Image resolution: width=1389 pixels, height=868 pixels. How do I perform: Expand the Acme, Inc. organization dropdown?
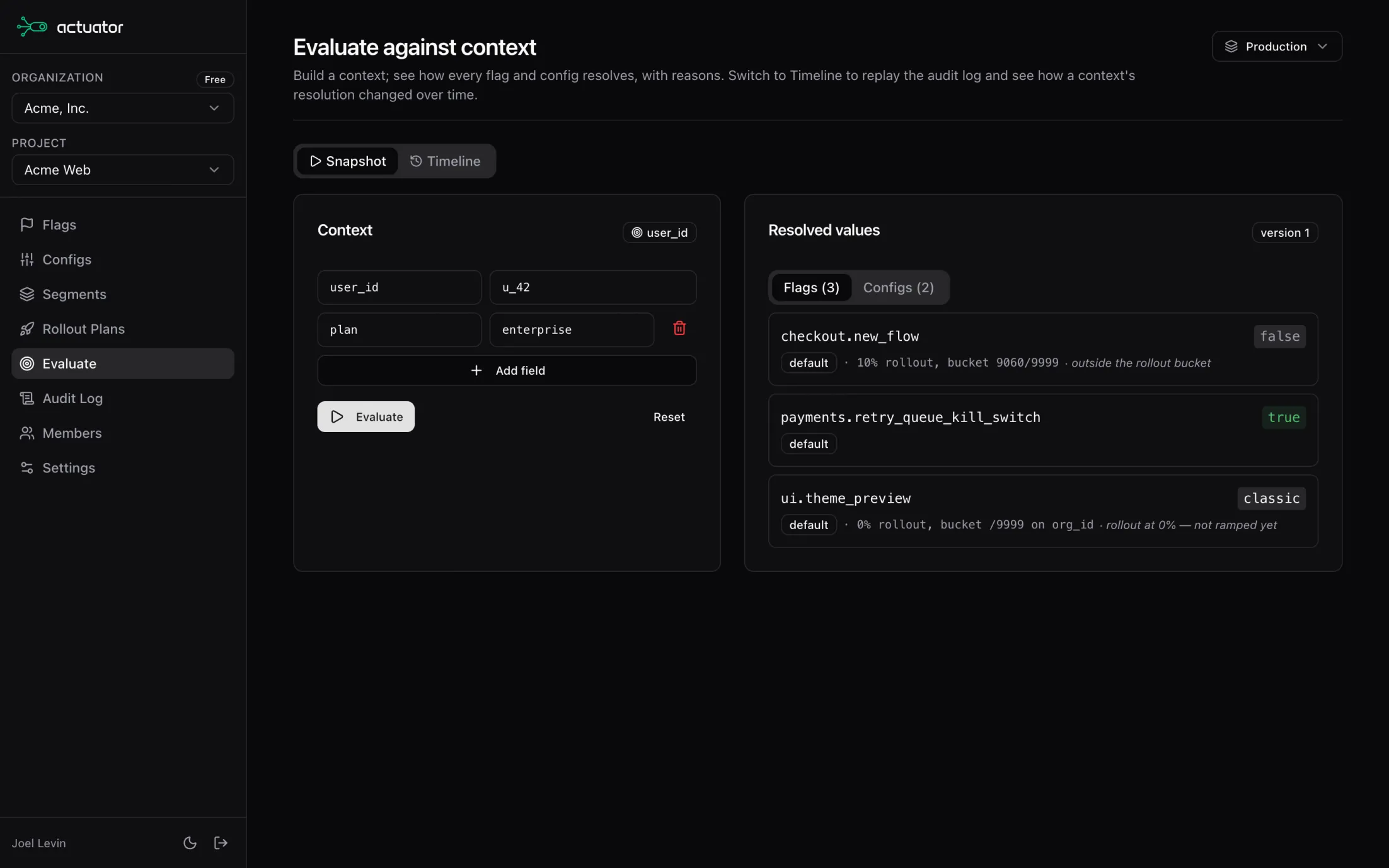(123, 108)
